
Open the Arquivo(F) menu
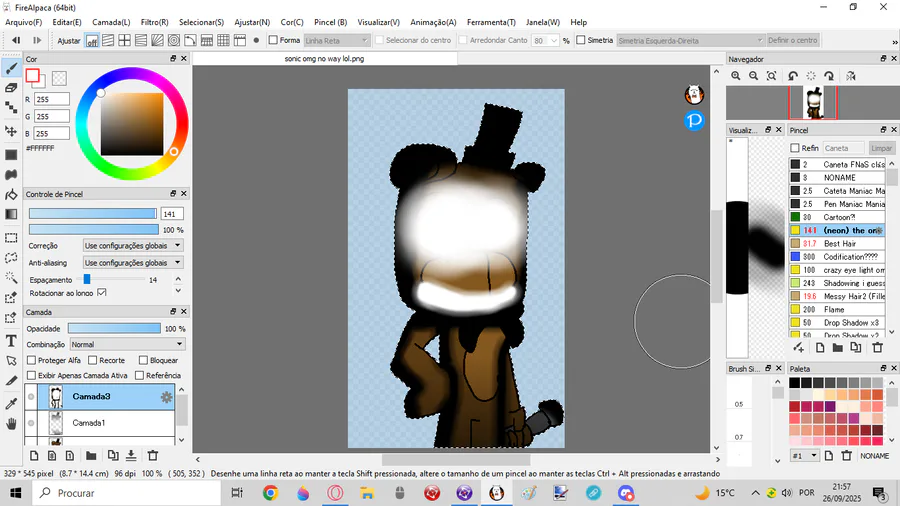click(24, 22)
